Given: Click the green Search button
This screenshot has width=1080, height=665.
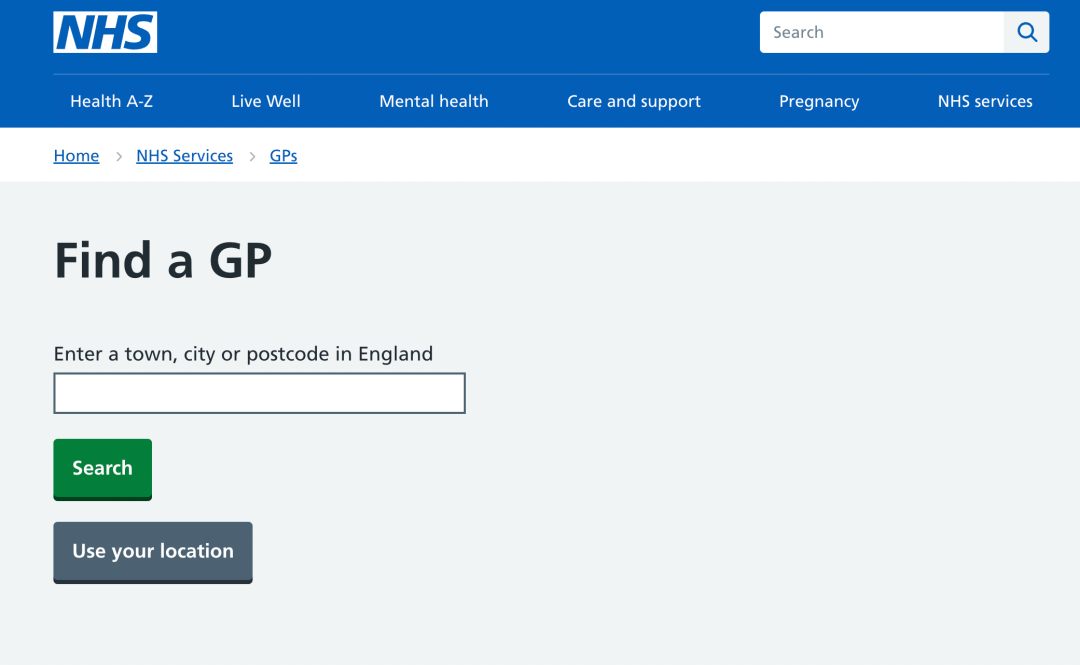Looking at the screenshot, I should tap(103, 469).
